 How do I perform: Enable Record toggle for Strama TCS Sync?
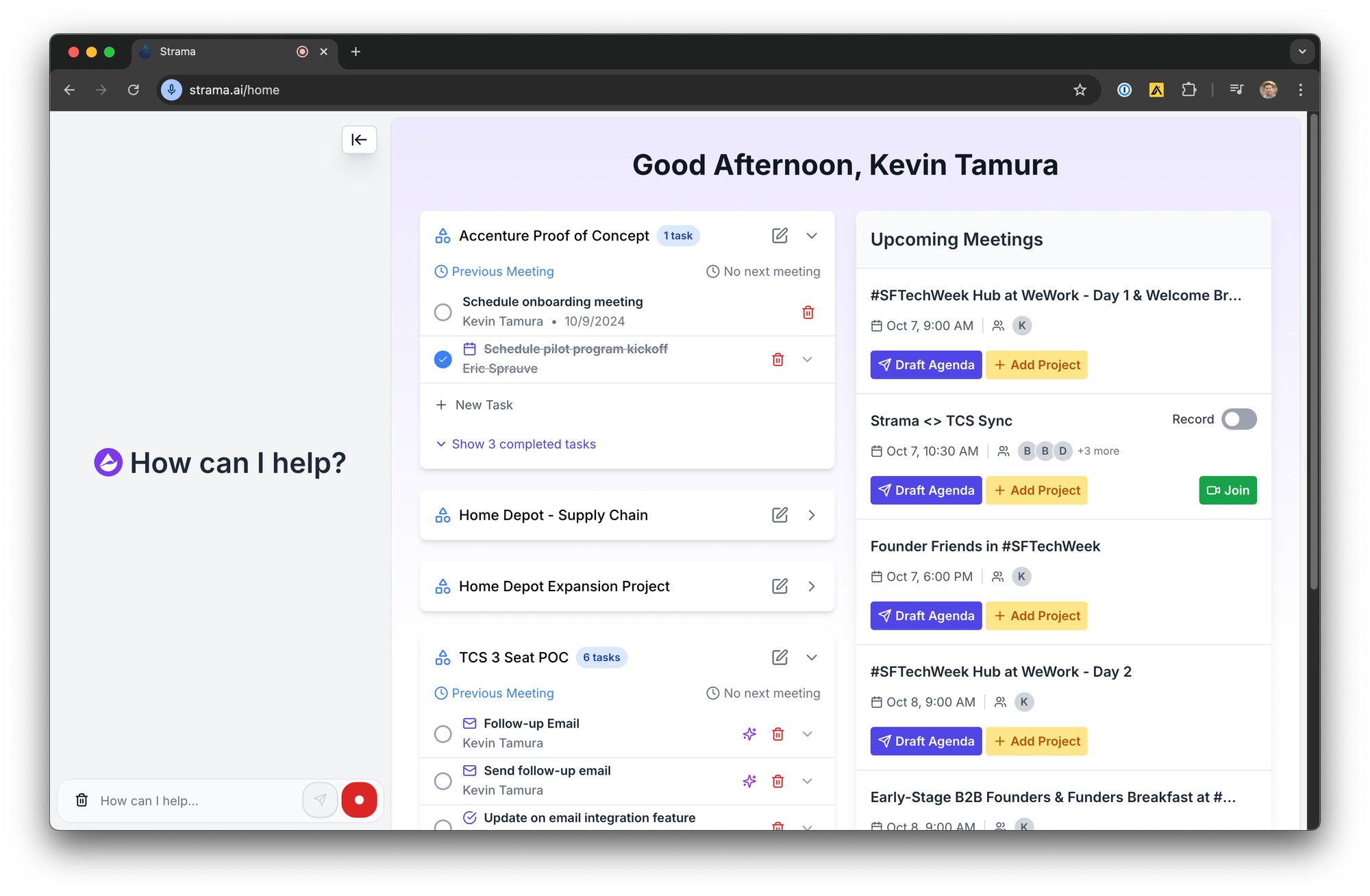1238,419
